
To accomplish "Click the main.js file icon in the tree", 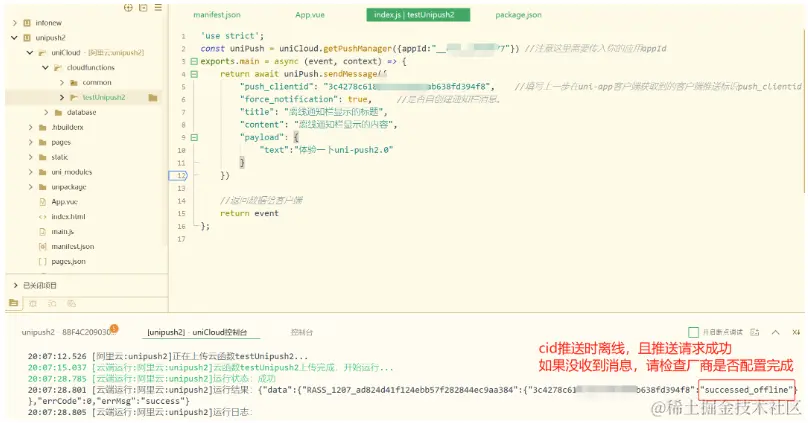I will coord(43,232).
